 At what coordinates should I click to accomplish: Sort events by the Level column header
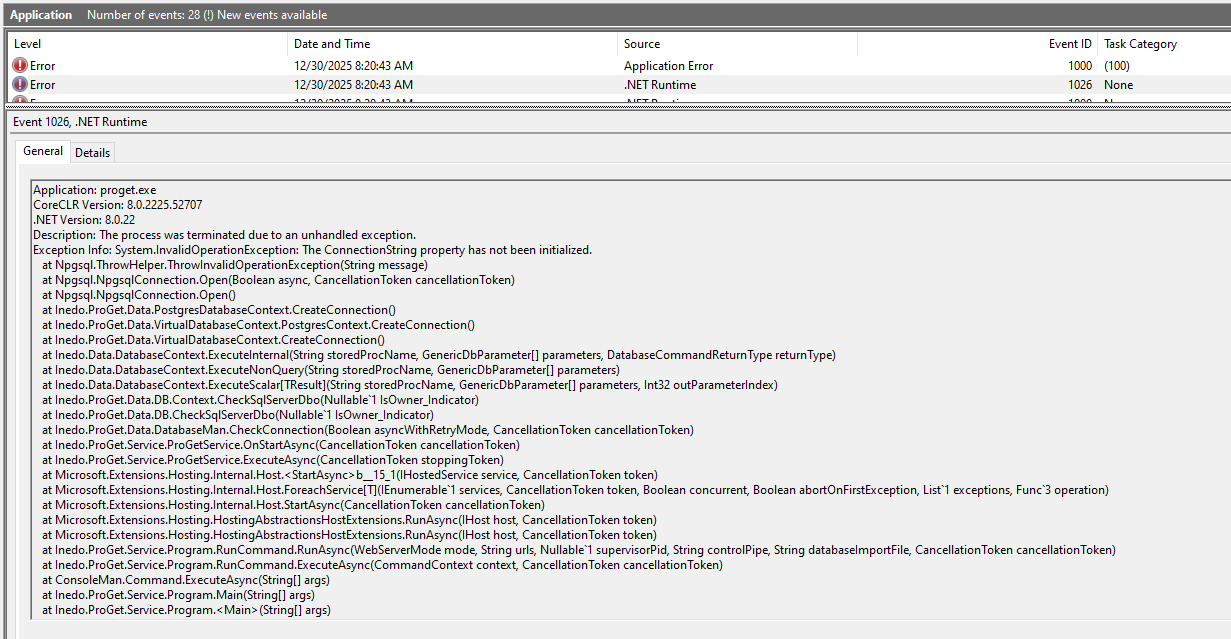coord(28,44)
